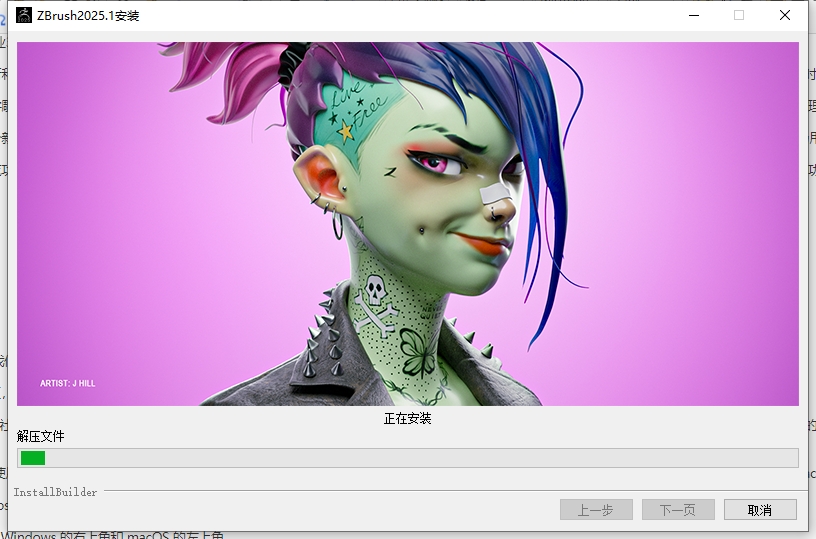Click the ZBrush app icon in title bar
The image size is (816, 539).
(x=22, y=15)
